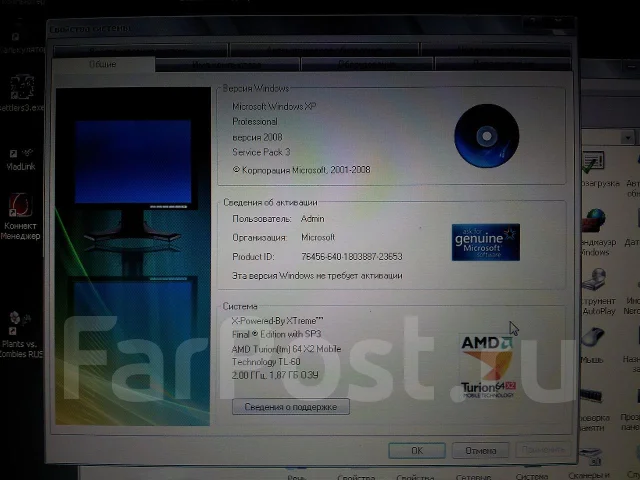Click the genuine Microsoft software badge
This screenshot has width=640, height=480.
click(486, 242)
